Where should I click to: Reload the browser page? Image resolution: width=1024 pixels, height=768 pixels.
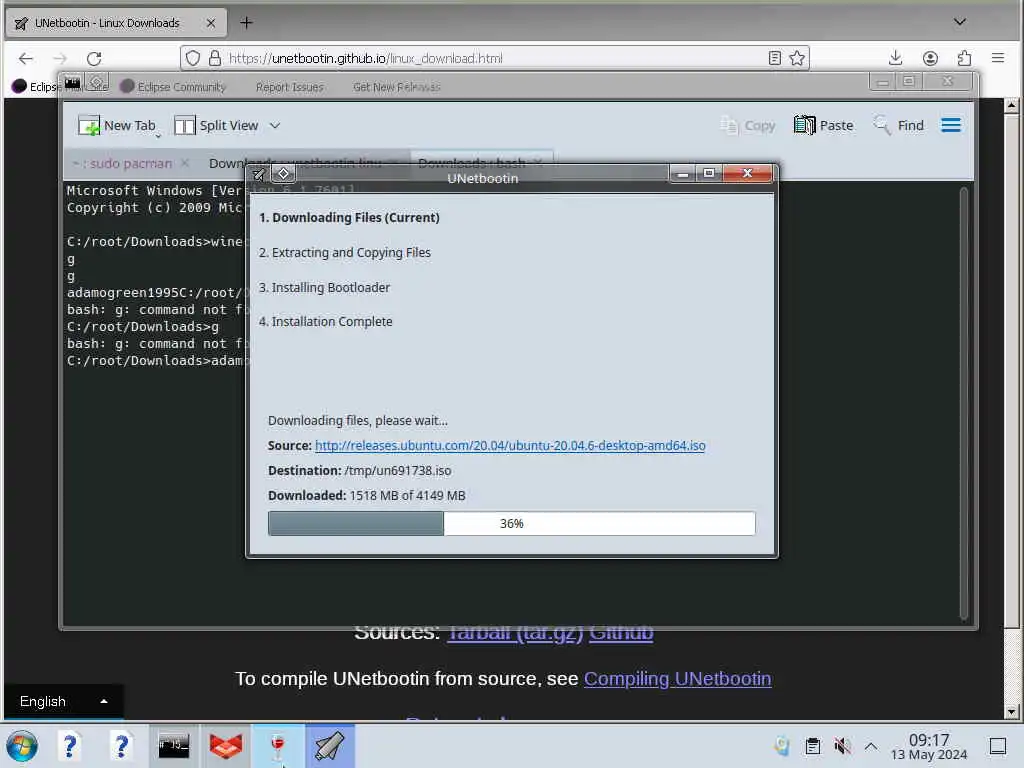tap(94, 58)
